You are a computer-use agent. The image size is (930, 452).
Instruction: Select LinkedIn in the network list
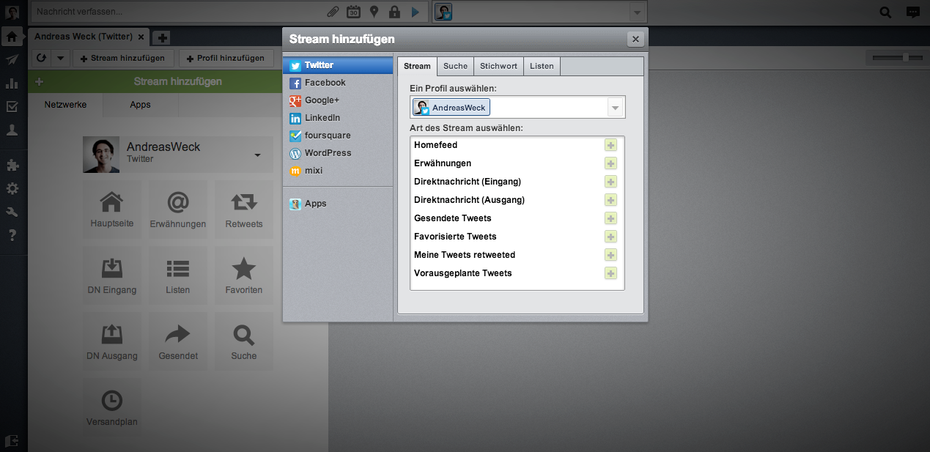click(338, 118)
